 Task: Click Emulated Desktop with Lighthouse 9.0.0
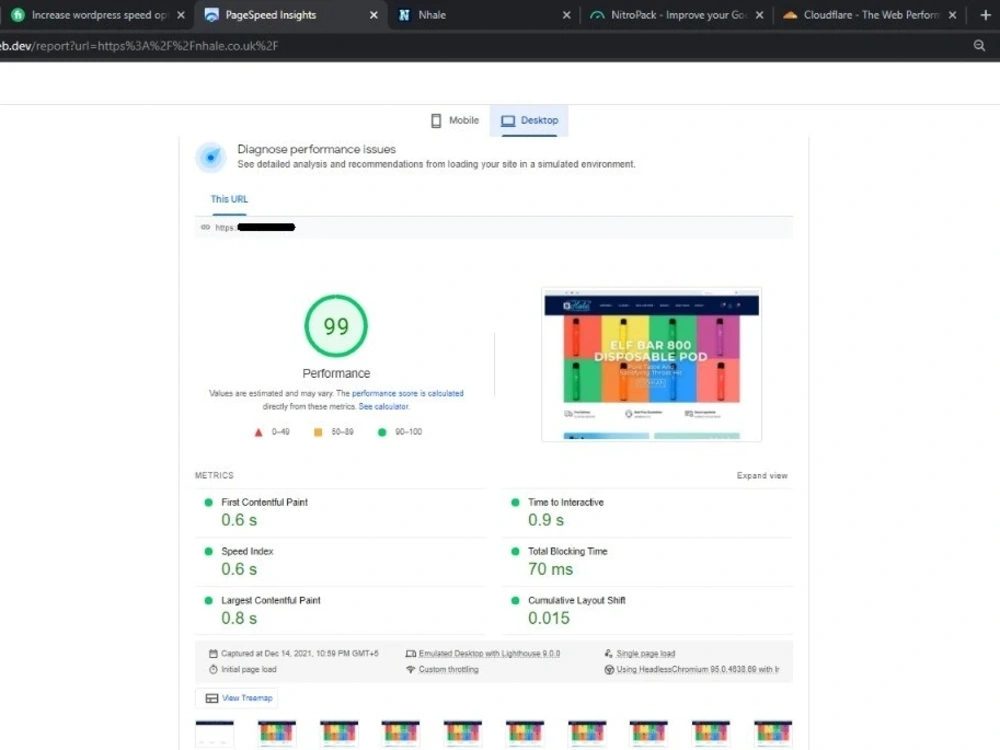coord(489,654)
